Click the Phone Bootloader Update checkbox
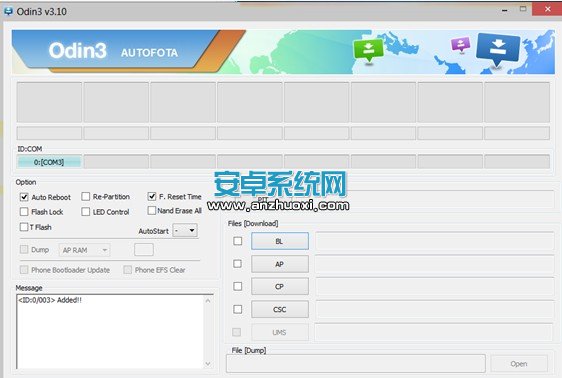 point(24,269)
